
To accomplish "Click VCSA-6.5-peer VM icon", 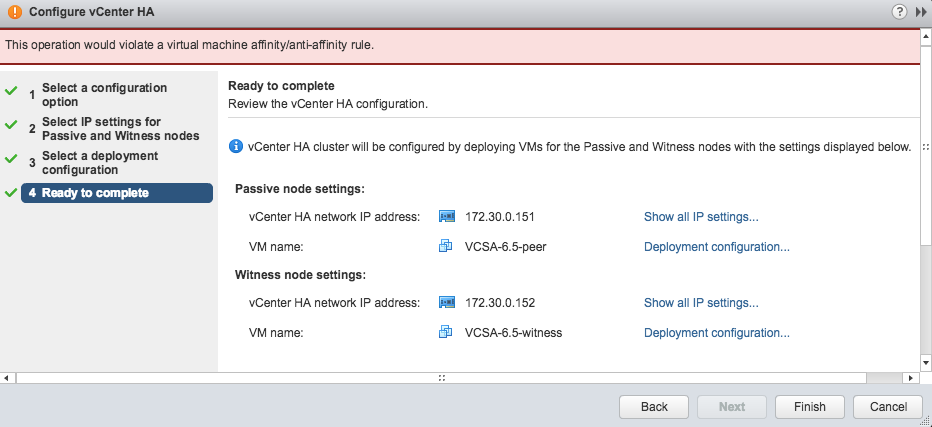I will tap(446, 246).
